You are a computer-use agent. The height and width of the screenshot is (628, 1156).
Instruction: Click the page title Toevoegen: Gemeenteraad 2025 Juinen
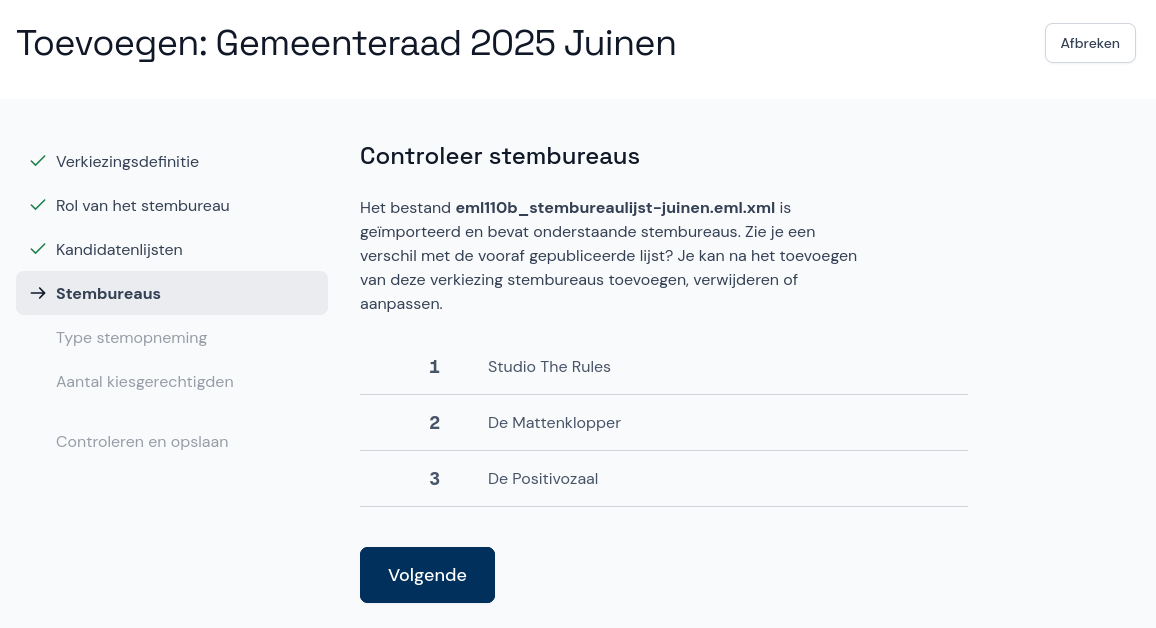point(346,43)
